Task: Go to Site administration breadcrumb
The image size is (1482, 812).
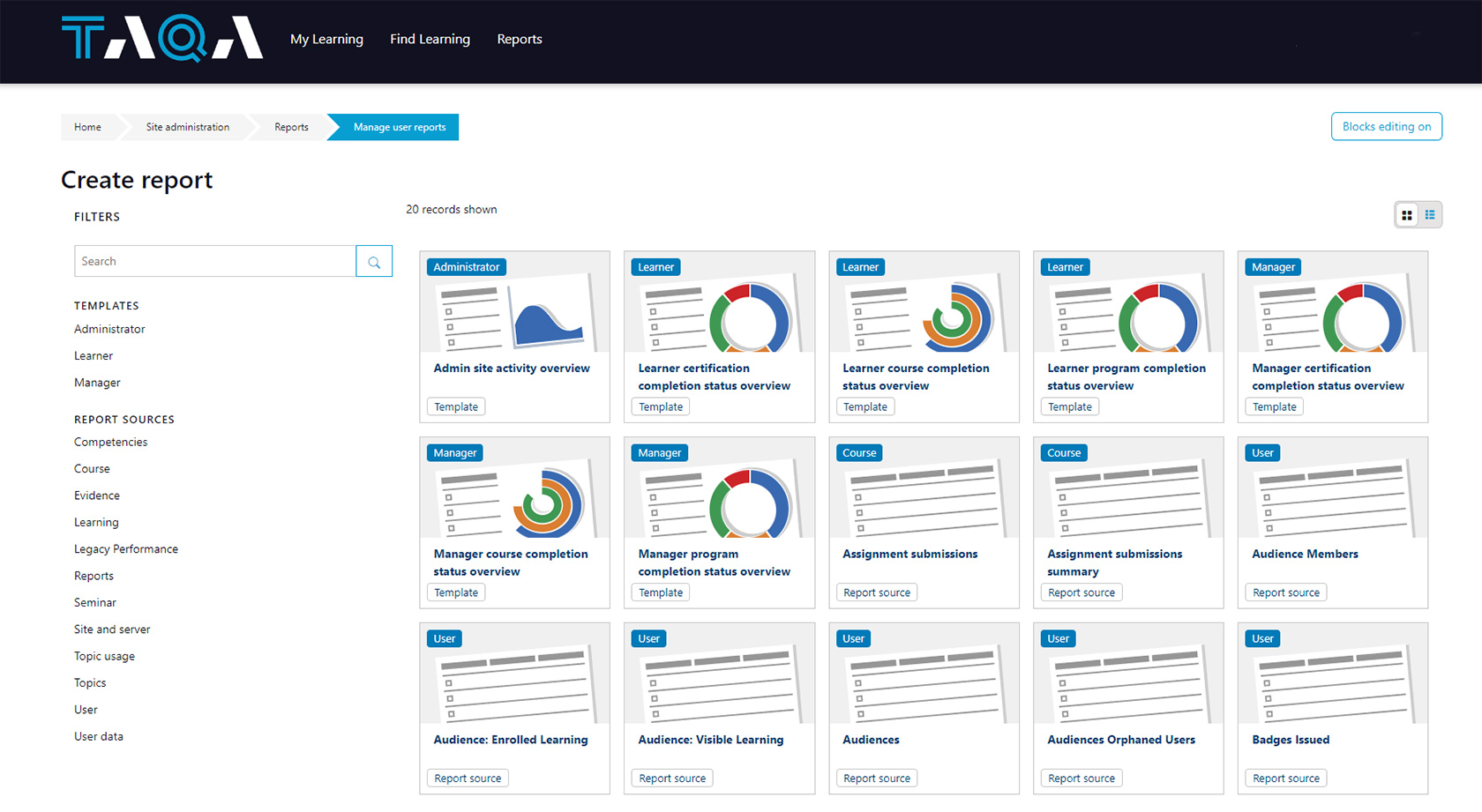Action: coord(187,128)
